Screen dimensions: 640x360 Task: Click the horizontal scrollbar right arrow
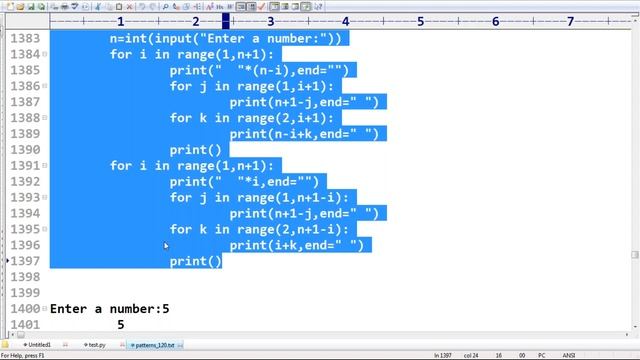[x=627, y=335]
